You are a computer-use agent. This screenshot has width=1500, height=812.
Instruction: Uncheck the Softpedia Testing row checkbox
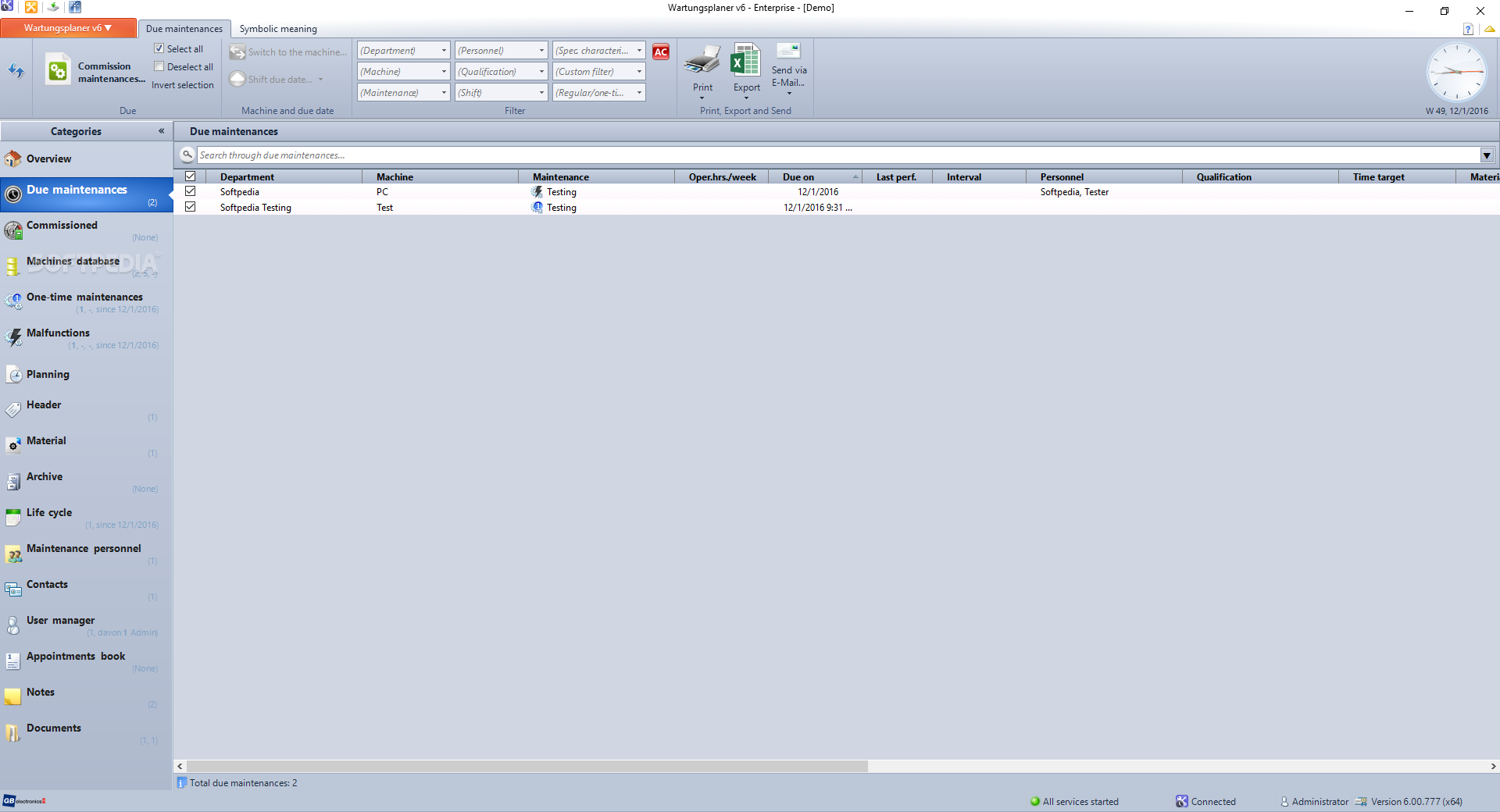click(190, 207)
